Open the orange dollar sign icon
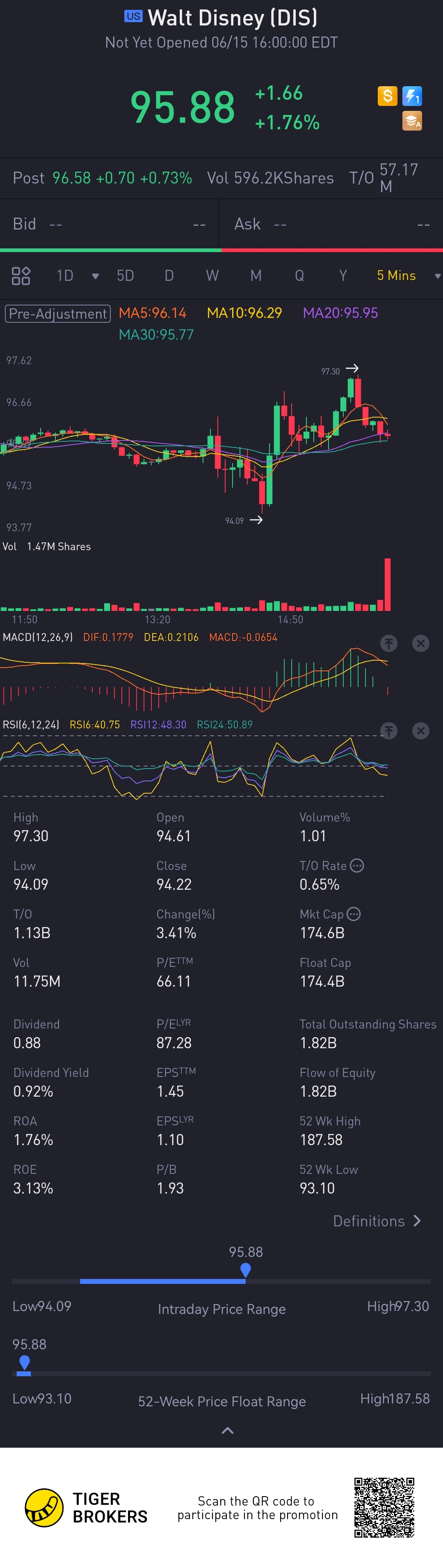Image resolution: width=443 pixels, height=1568 pixels. [x=387, y=96]
